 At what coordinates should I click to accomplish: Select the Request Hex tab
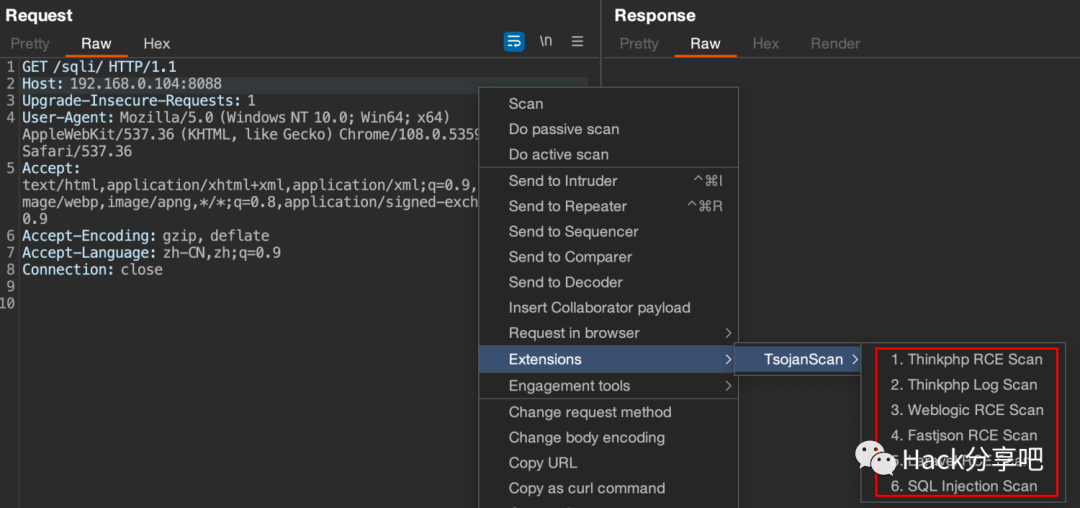157,44
